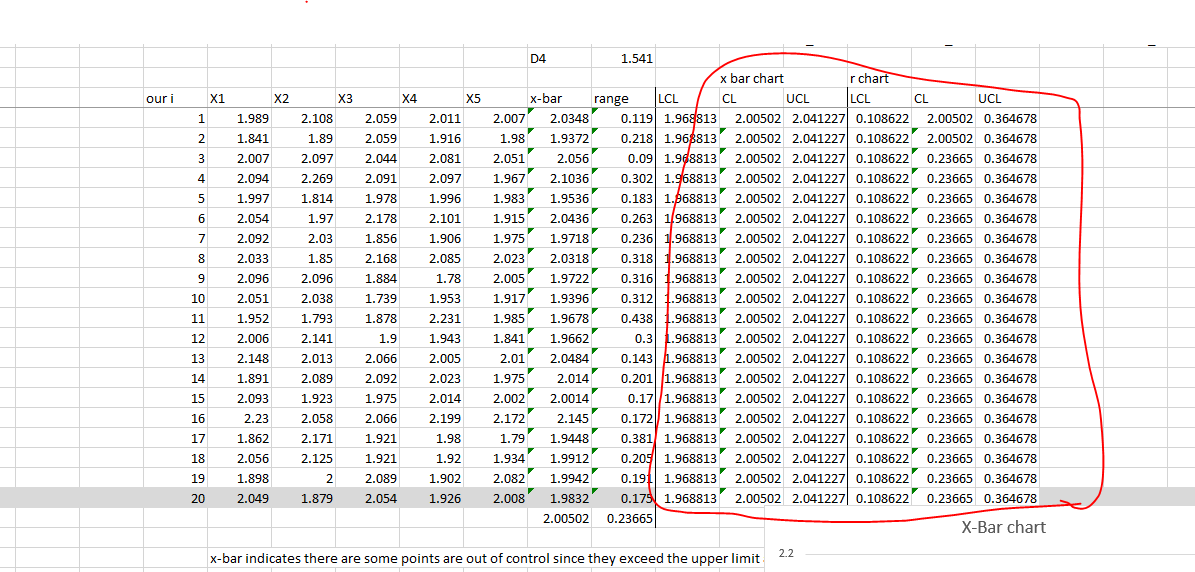Click the range value 0.263
Viewport: 1195px width, 572px height.
[623, 219]
